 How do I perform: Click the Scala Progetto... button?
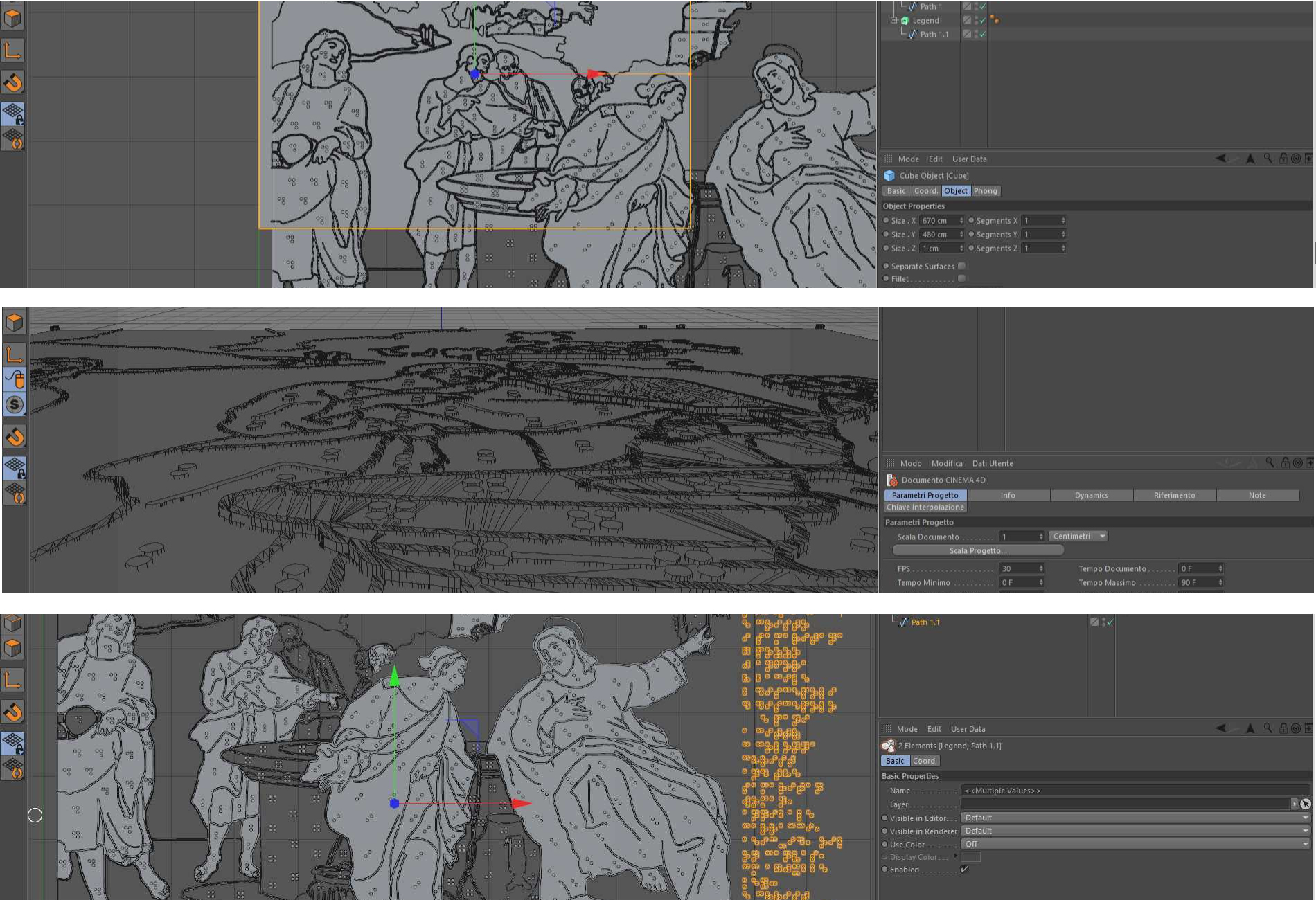[978, 550]
